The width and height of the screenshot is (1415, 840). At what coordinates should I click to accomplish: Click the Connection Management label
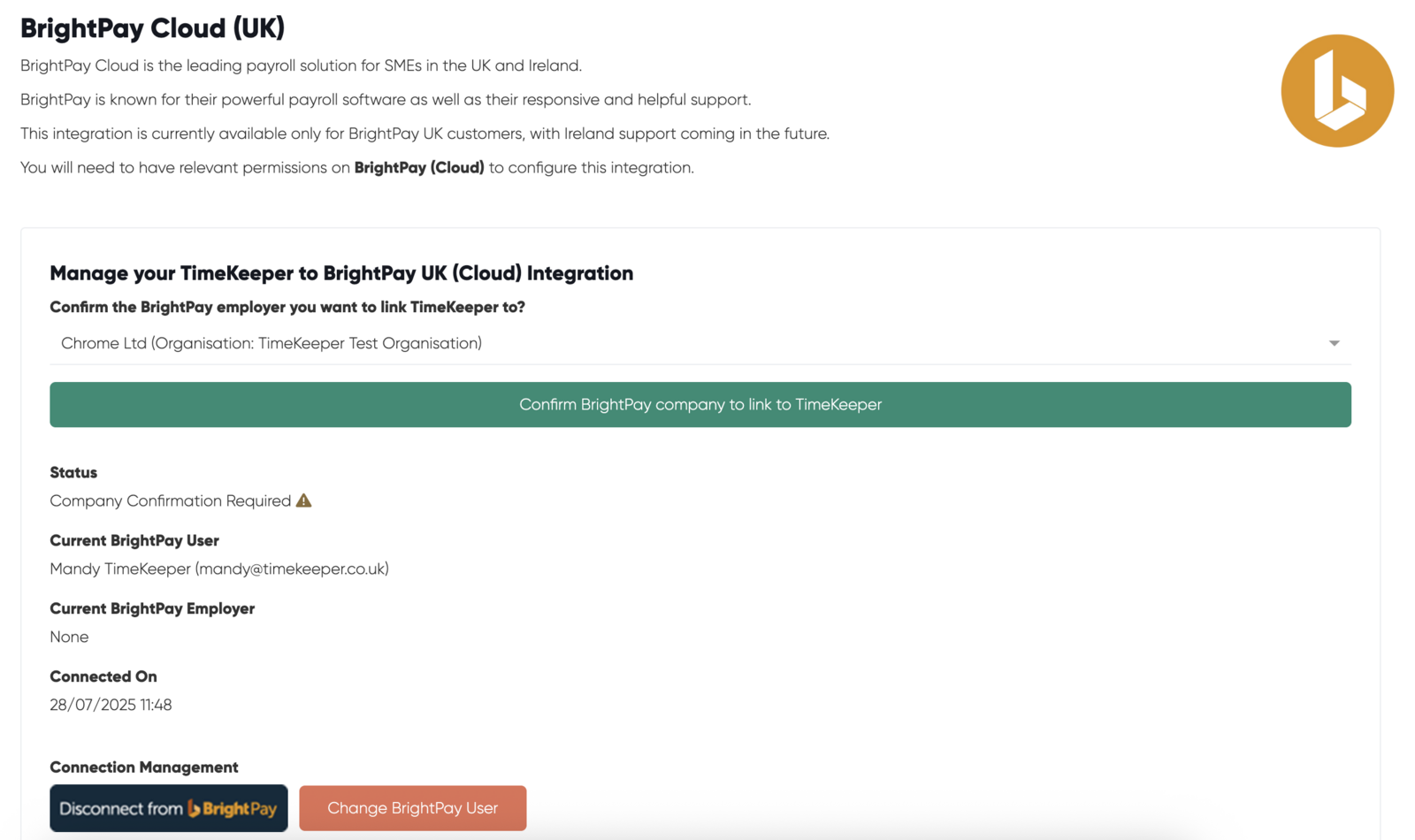pyautogui.click(x=144, y=767)
